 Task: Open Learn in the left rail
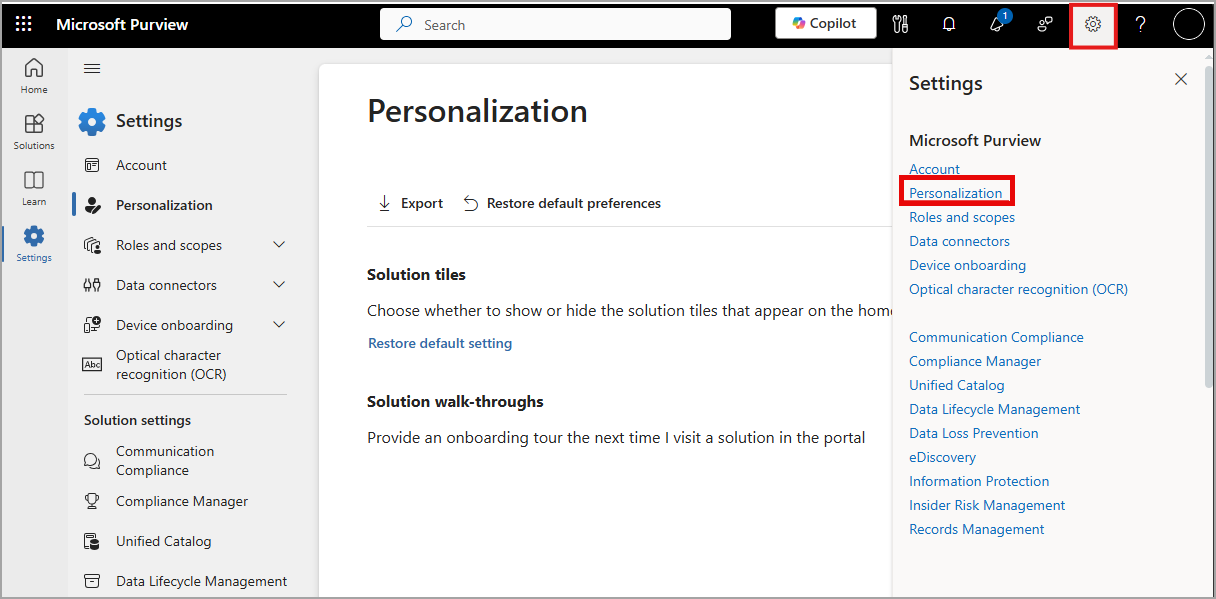click(34, 188)
